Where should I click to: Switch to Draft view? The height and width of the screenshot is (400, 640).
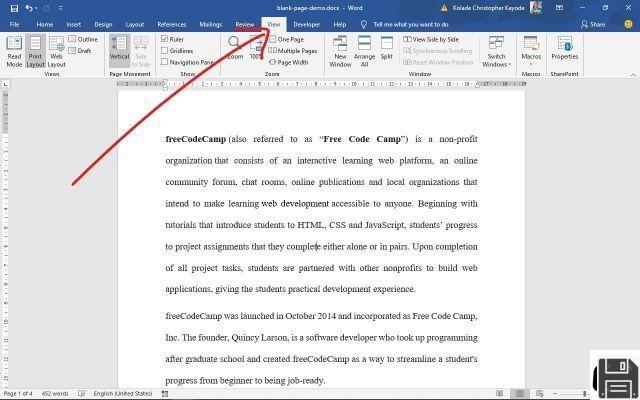click(80, 51)
